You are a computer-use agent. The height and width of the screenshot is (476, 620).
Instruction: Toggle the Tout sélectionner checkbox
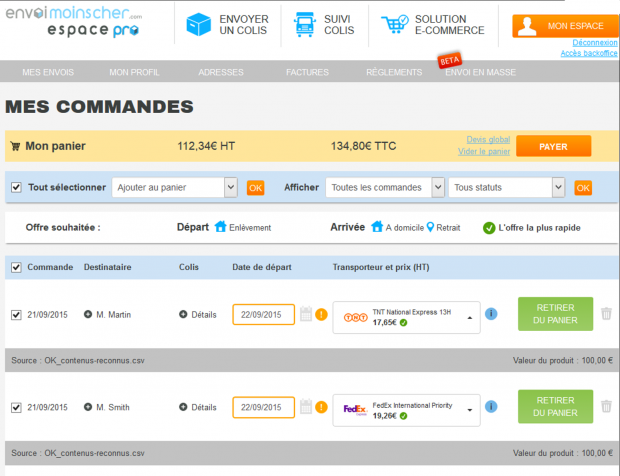click(16, 187)
